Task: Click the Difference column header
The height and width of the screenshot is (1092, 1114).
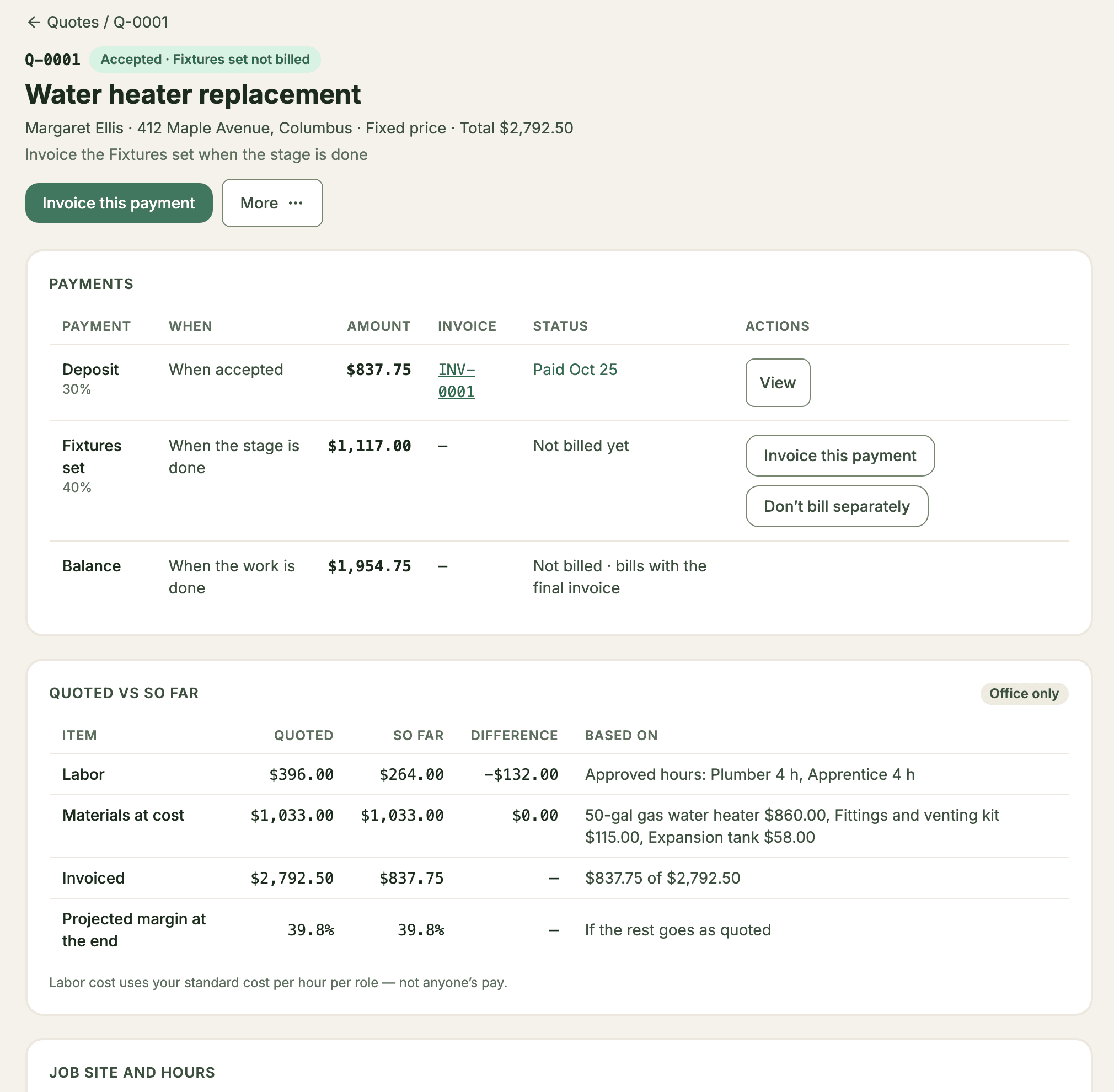Action: click(x=514, y=735)
